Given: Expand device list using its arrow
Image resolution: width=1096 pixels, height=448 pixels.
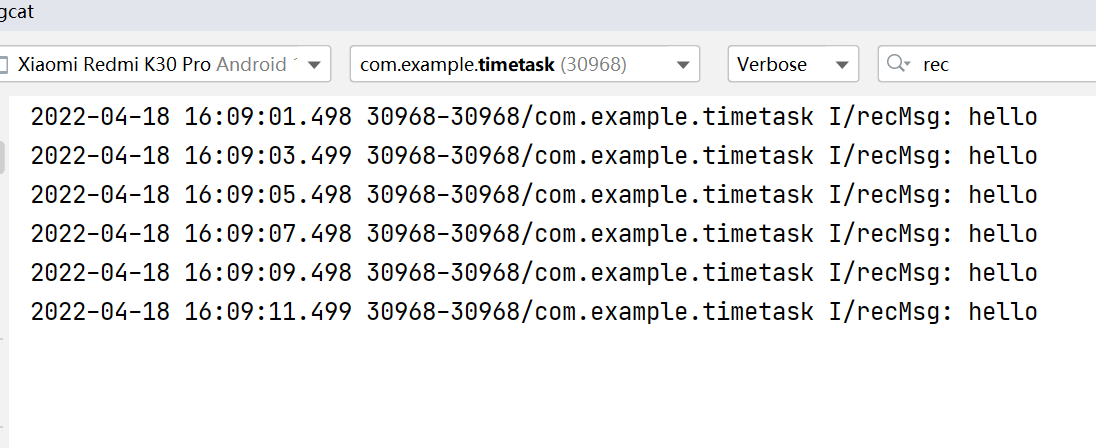Looking at the screenshot, I should click(x=314, y=65).
